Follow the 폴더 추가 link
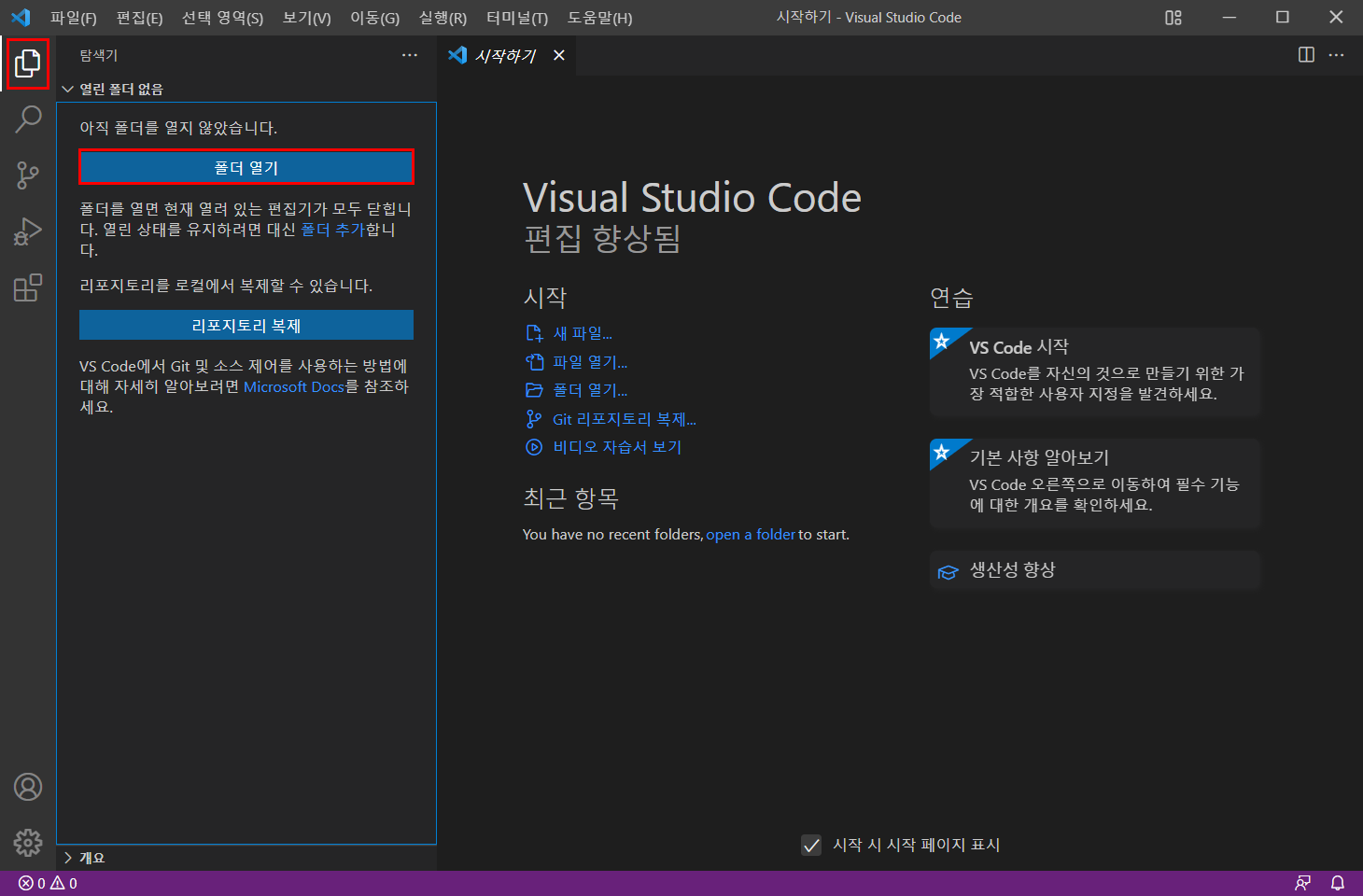This screenshot has height=896, width=1363. click(x=333, y=230)
